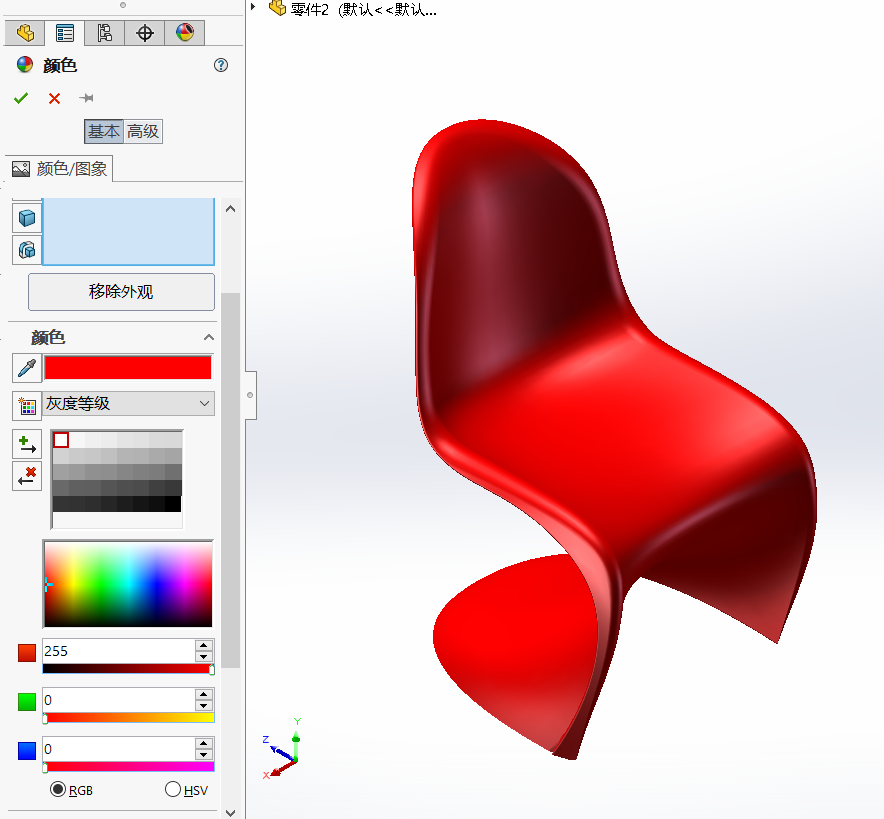Viewport: 884px width, 819px height.
Task: Open help for the Color panel
Action: [x=221, y=65]
